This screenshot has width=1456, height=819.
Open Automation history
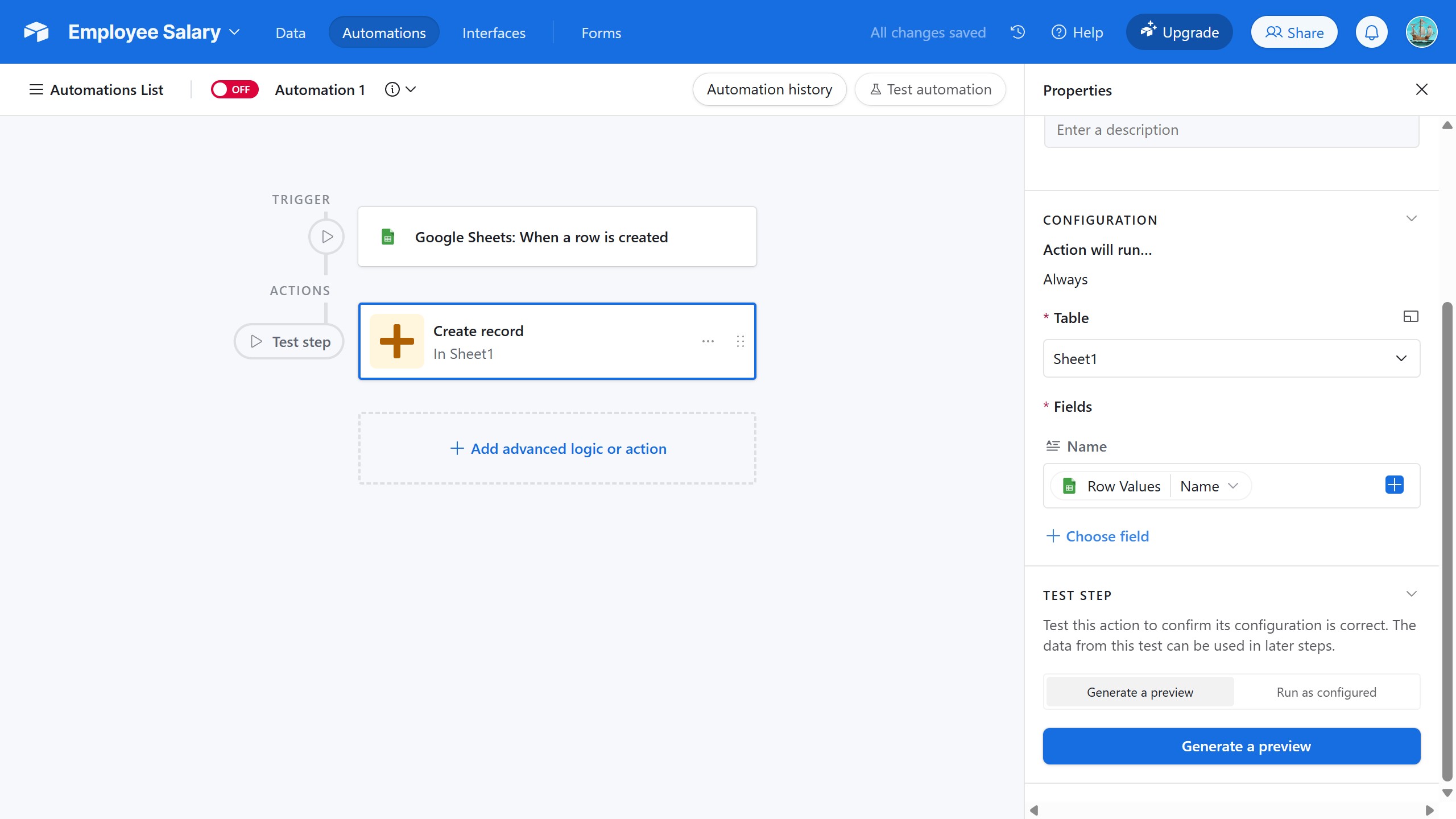[770, 89]
